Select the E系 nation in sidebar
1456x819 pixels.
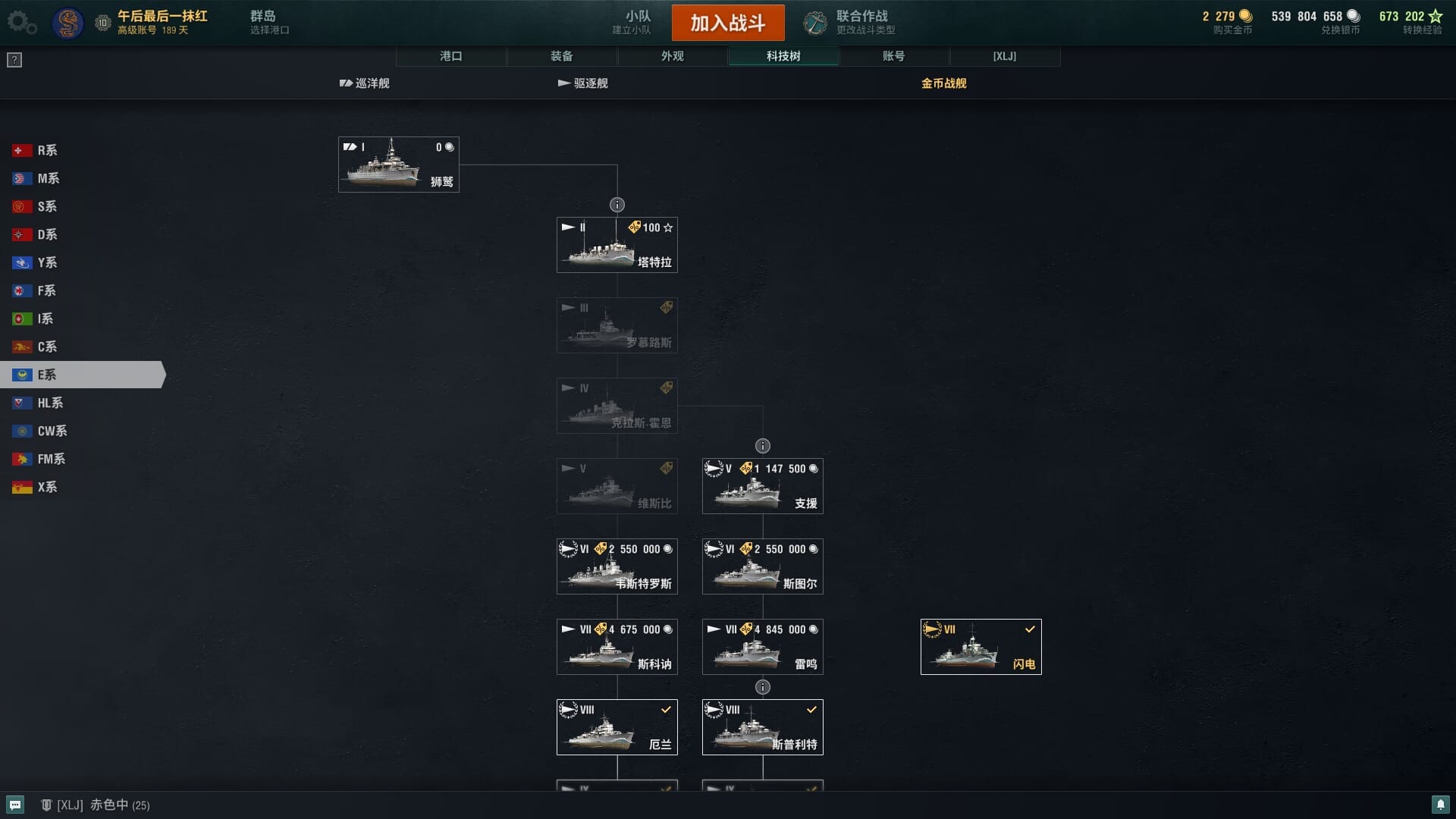point(82,375)
